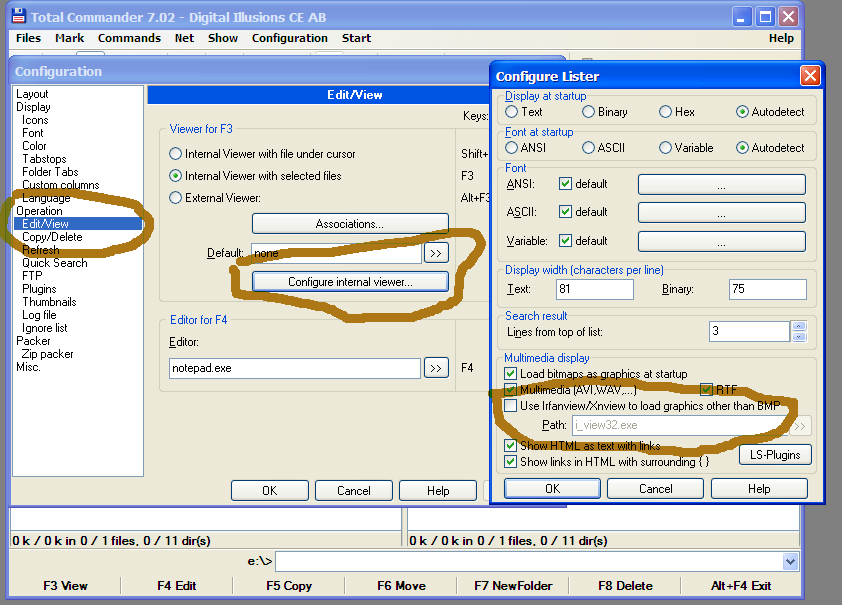
Task: Select Autodetect under Font at startup
Action: 742,148
